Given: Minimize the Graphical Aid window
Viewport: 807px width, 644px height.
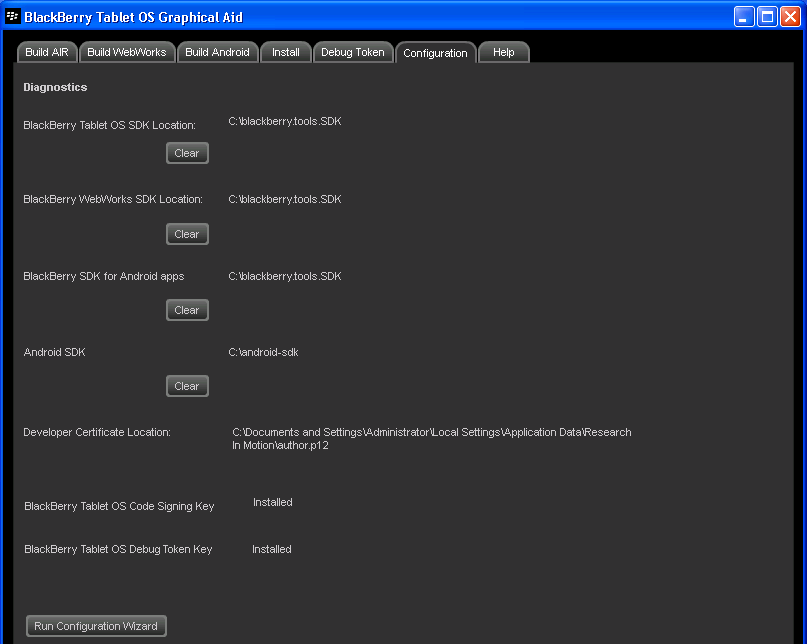Looking at the screenshot, I should [x=744, y=16].
